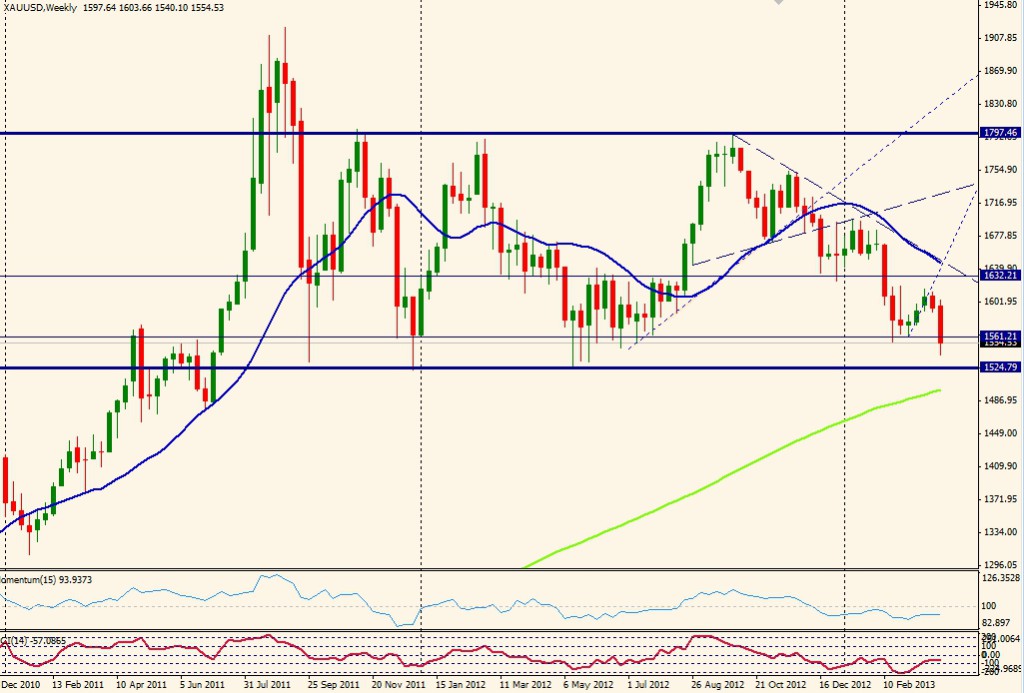Screen dimensions: 1024x693
Task: Select the 1524.79 support level label
Action: 999,367
